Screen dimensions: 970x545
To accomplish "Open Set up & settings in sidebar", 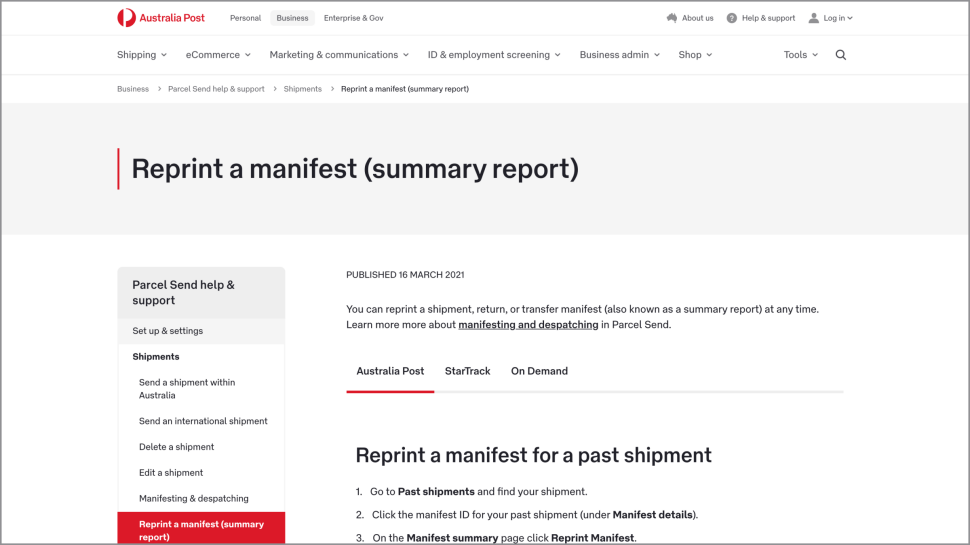I will click(x=168, y=331).
